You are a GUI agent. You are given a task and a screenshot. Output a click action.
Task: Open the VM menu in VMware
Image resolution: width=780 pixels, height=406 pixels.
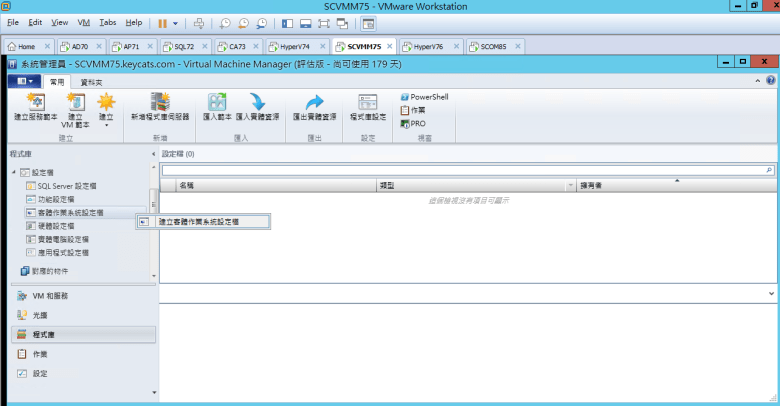click(x=84, y=22)
